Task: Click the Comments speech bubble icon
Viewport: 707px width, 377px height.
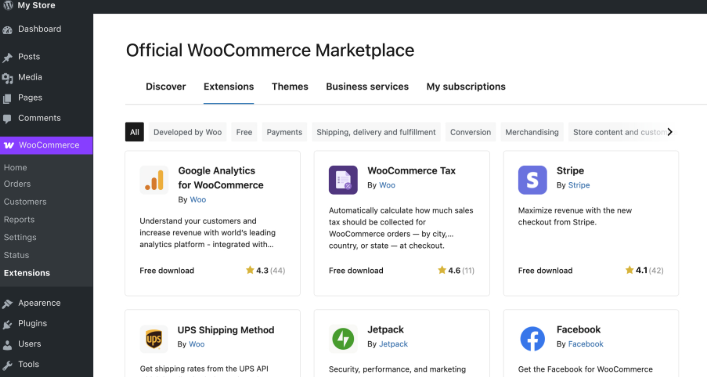Action: tap(7, 119)
